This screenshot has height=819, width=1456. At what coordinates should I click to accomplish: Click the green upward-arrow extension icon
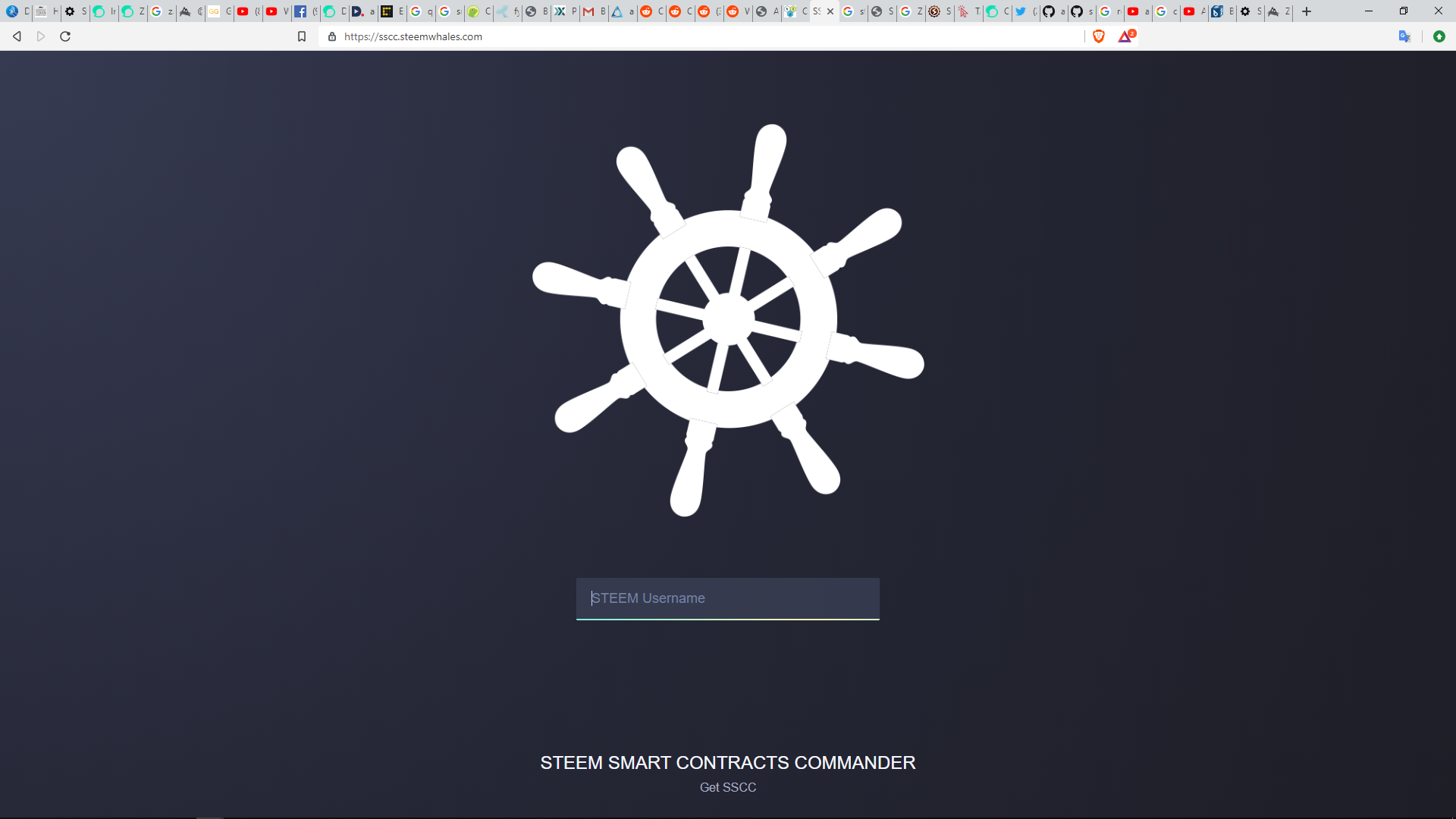[1439, 36]
